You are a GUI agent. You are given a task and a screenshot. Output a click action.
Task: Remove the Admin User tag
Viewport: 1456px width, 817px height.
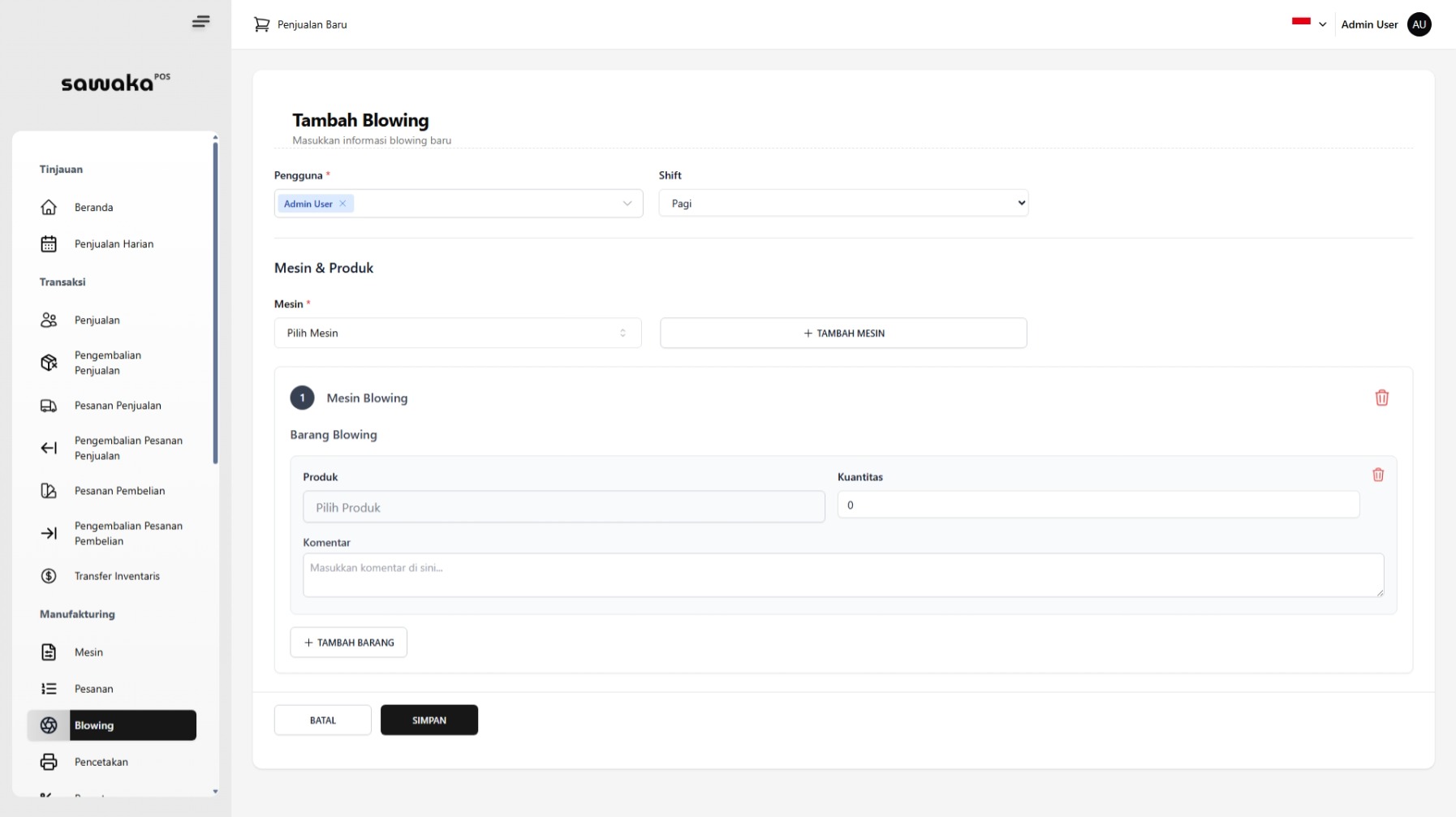[x=342, y=204]
